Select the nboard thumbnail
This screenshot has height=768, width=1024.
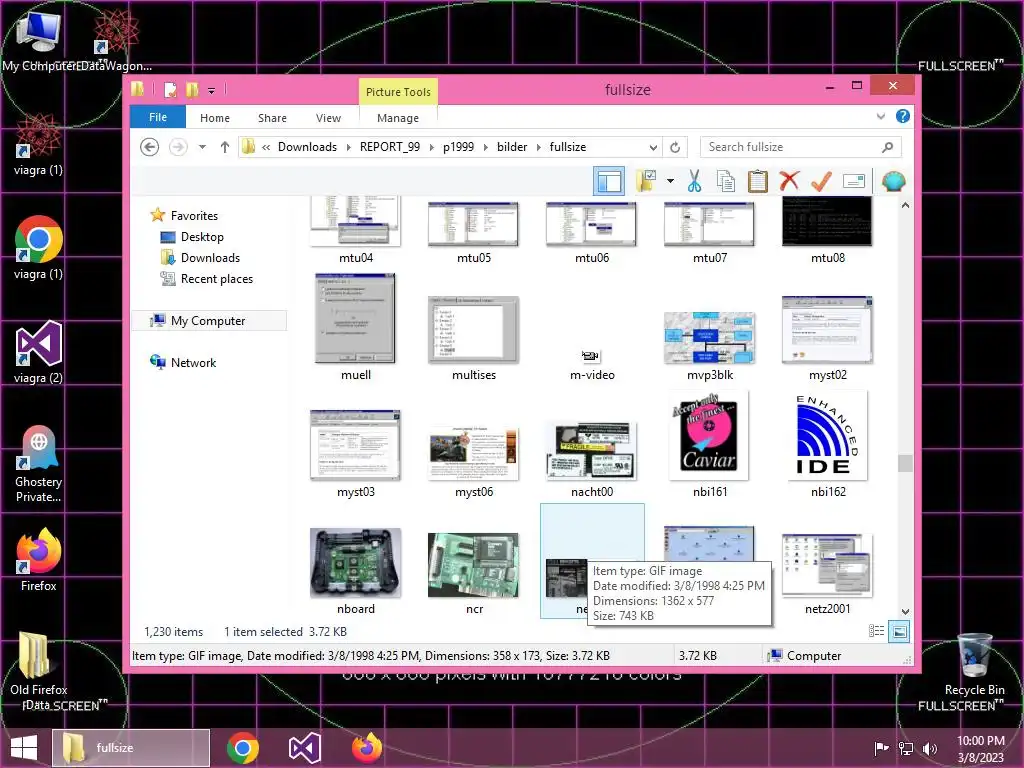click(355, 563)
